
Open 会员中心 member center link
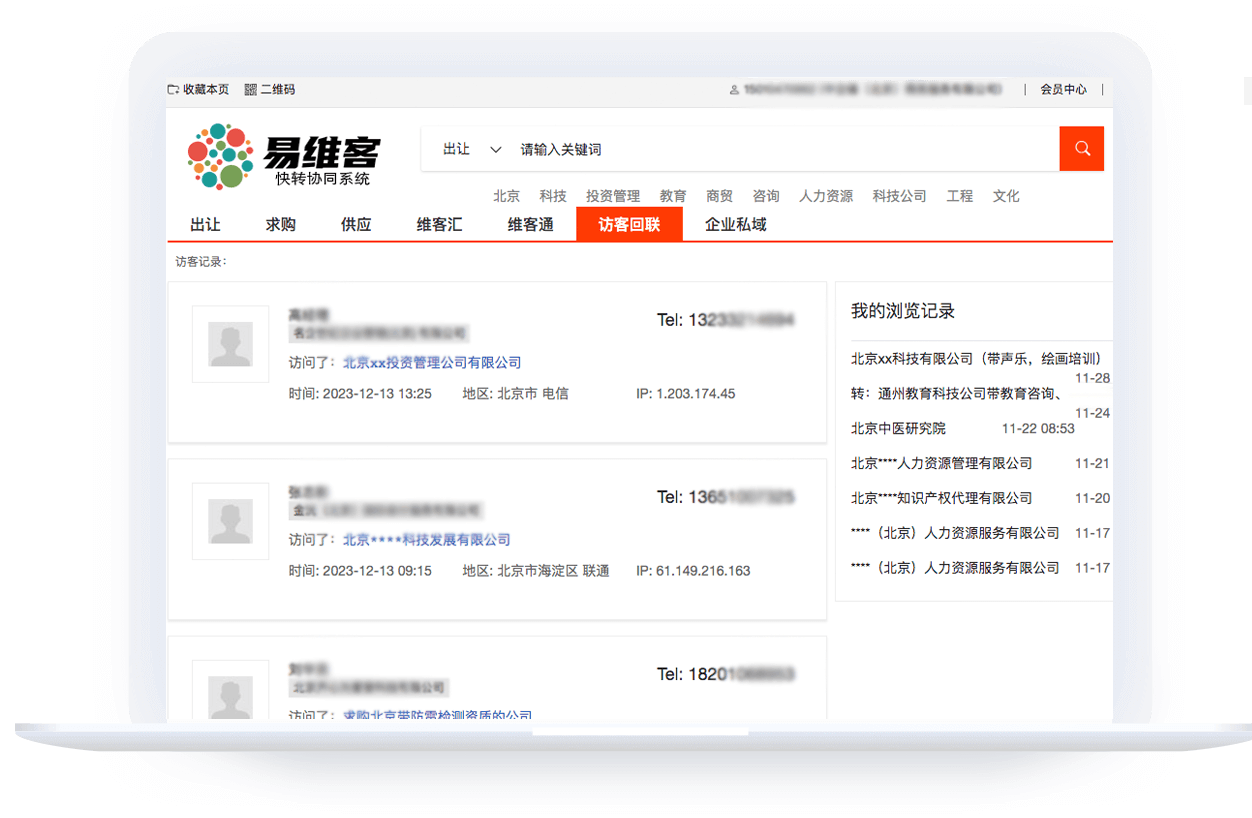pos(1063,90)
